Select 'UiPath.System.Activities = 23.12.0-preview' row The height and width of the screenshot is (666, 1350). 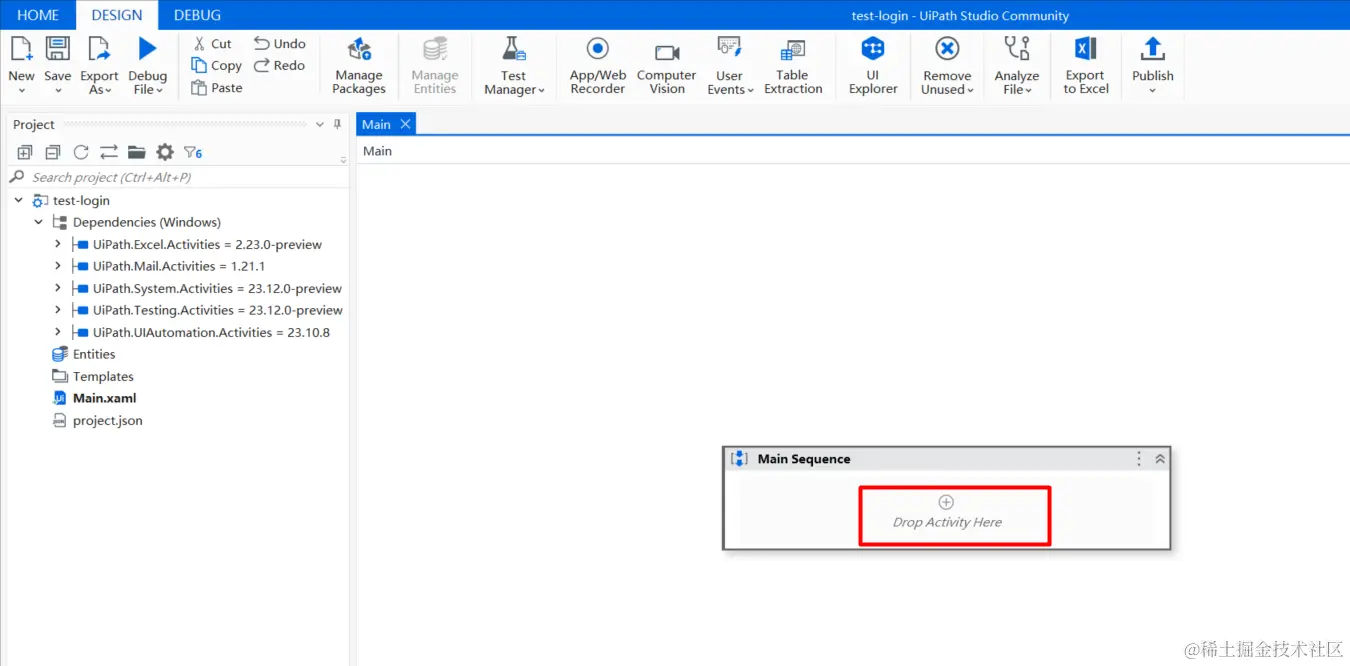coord(217,288)
